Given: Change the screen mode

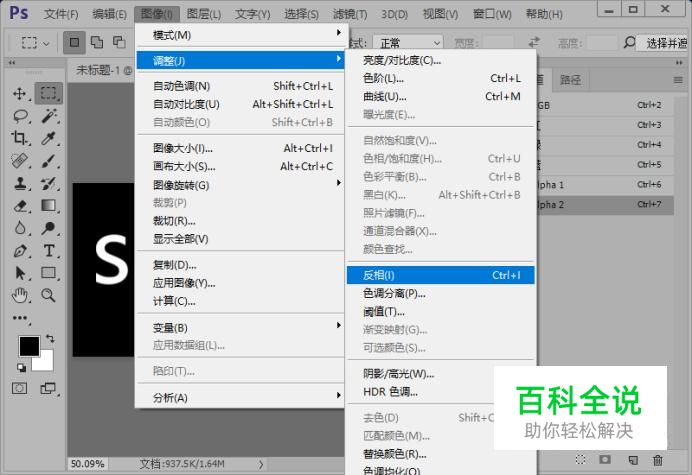Looking at the screenshot, I should tap(48, 388).
